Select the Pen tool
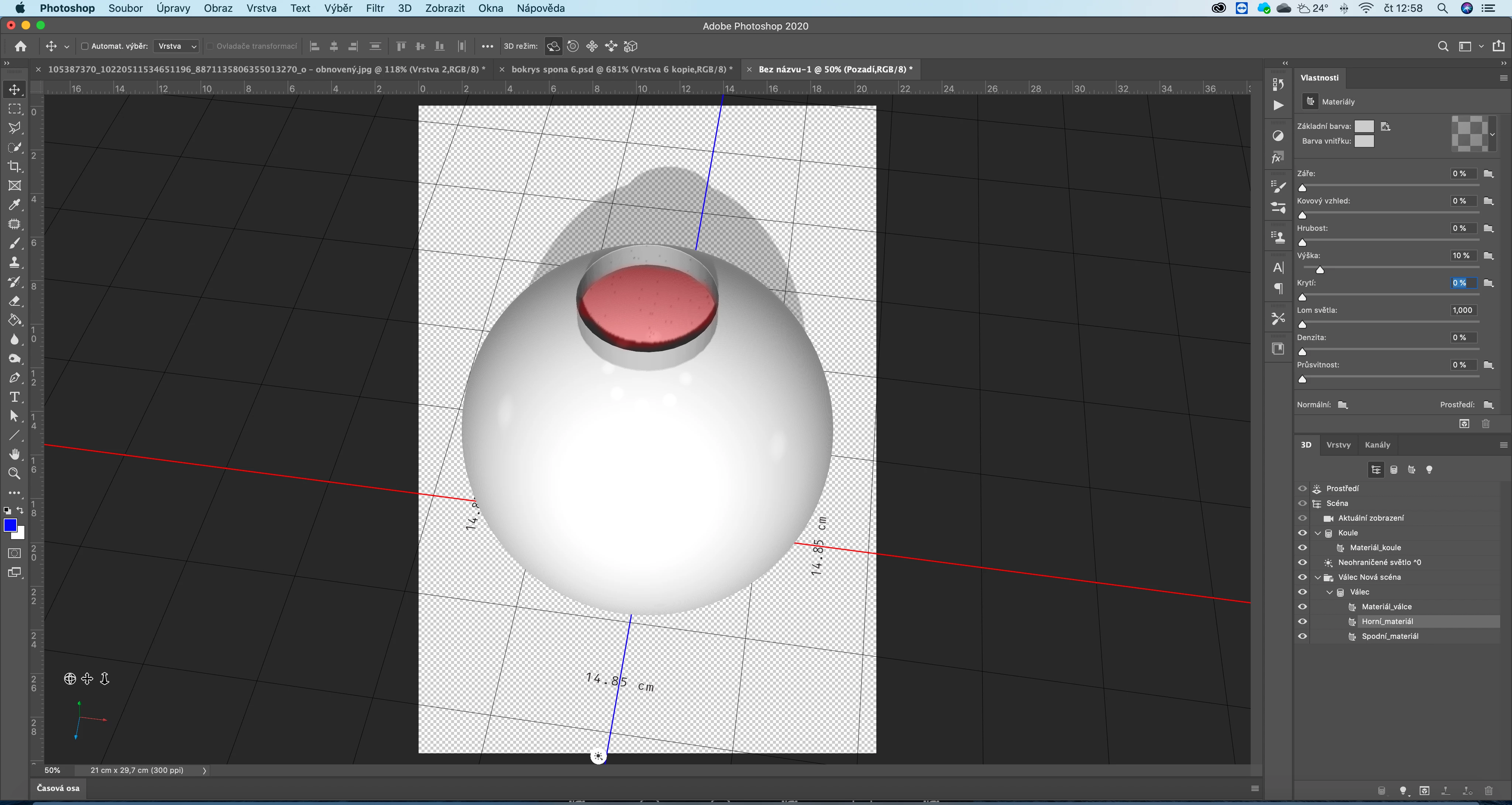 15,377
